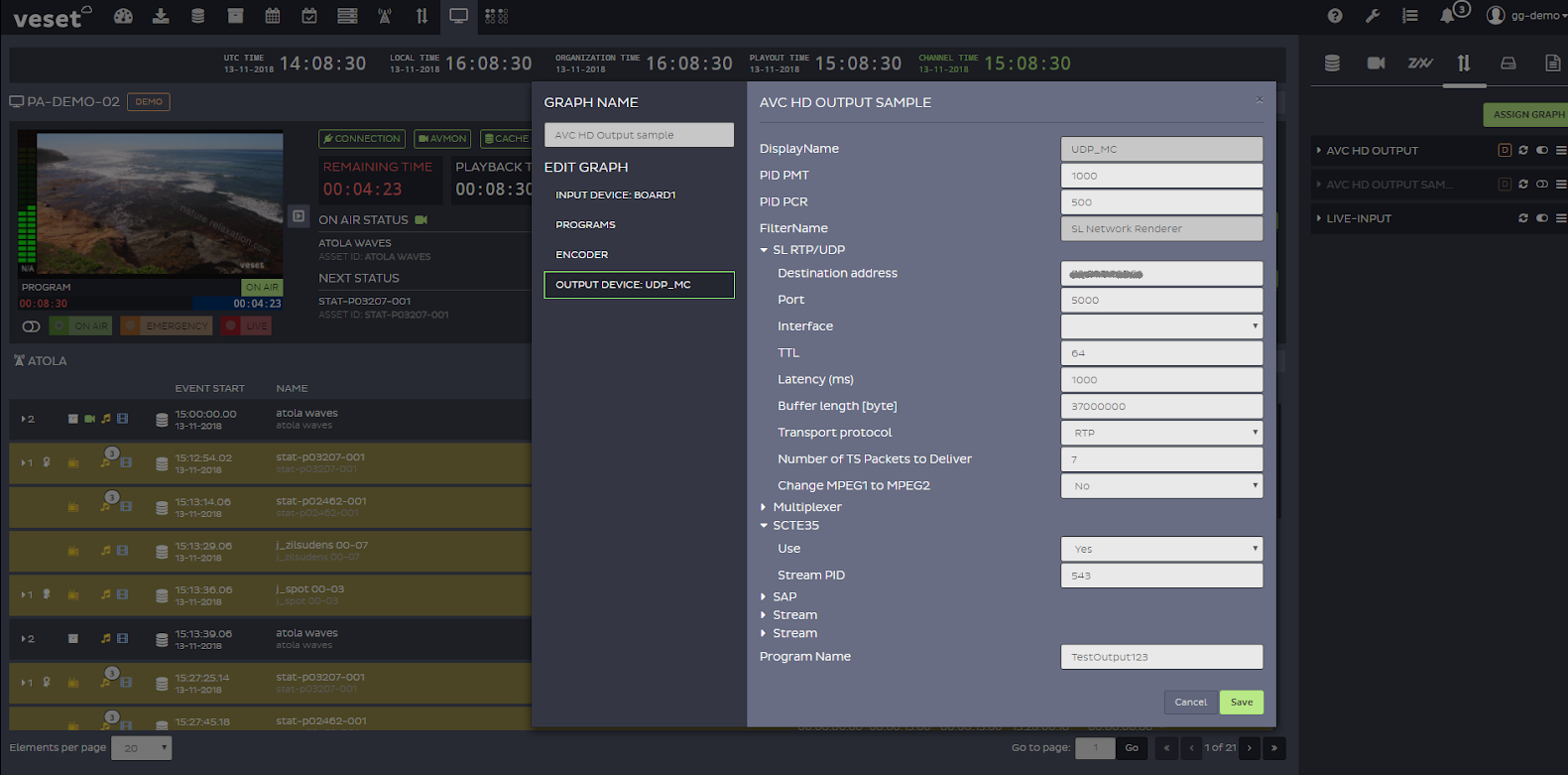Toggle the AVC HD OUTPUT graph switch

(1542, 151)
